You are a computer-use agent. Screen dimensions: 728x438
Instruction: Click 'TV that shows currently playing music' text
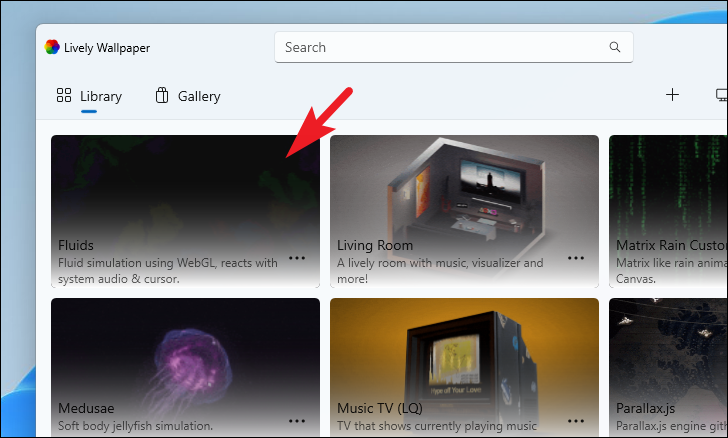coord(436,426)
